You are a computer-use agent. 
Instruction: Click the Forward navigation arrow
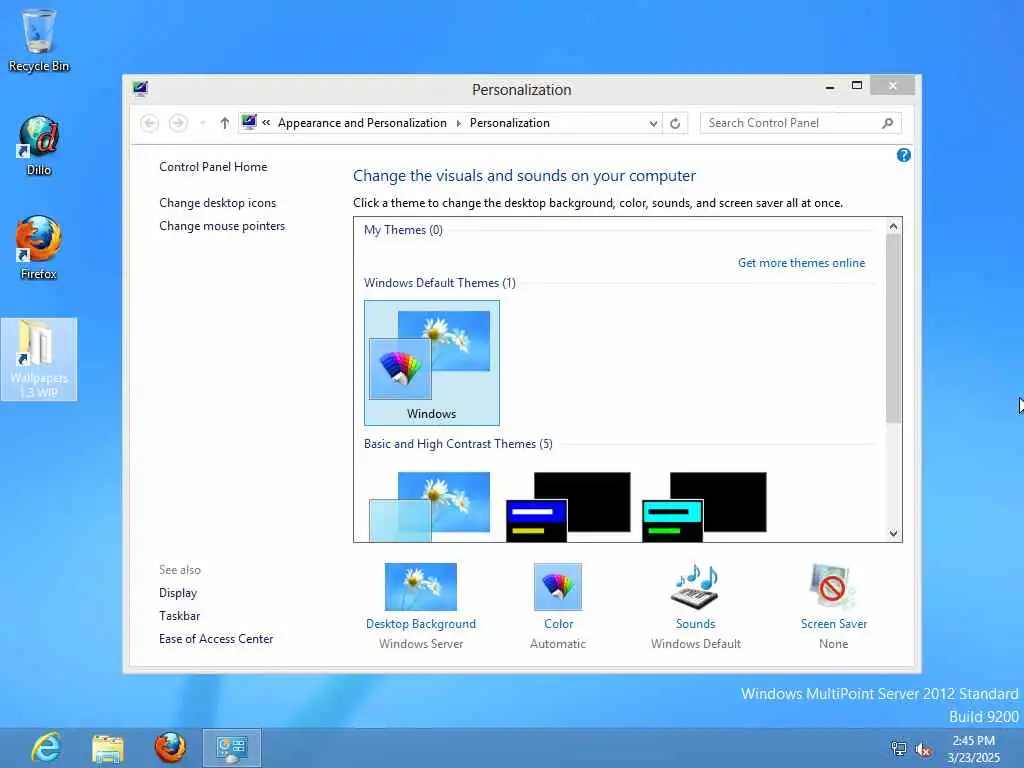[x=178, y=123]
